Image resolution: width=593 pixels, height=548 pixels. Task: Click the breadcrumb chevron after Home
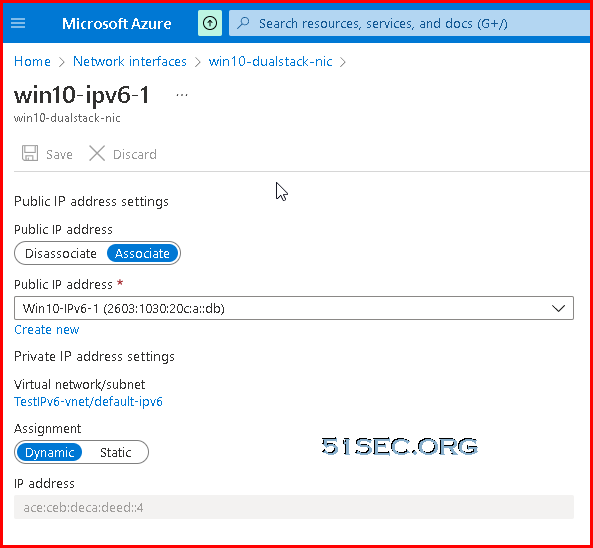[62, 62]
